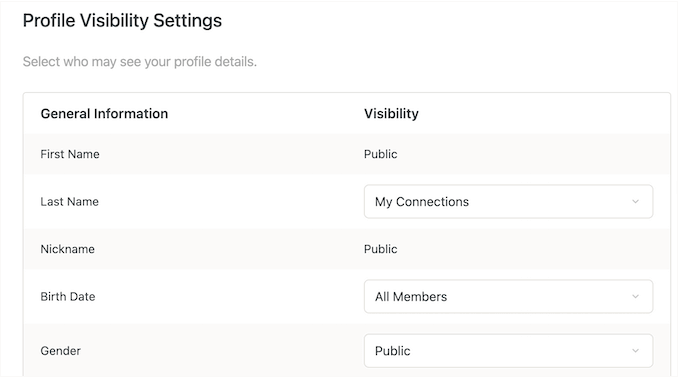Click the 'General Information' column header
The width and height of the screenshot is (680, 379).
click(x=104, y=114)
